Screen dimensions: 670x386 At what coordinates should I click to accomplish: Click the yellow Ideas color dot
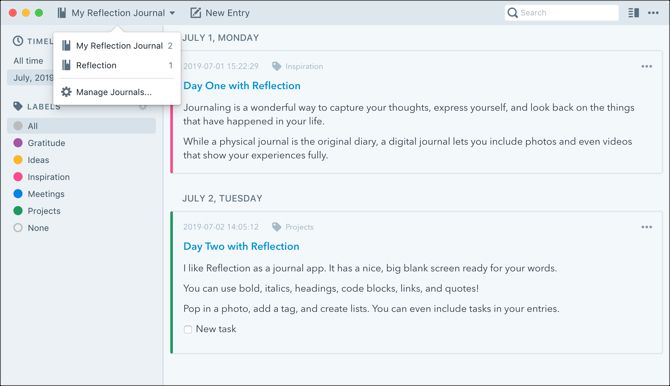pos(18,160)
